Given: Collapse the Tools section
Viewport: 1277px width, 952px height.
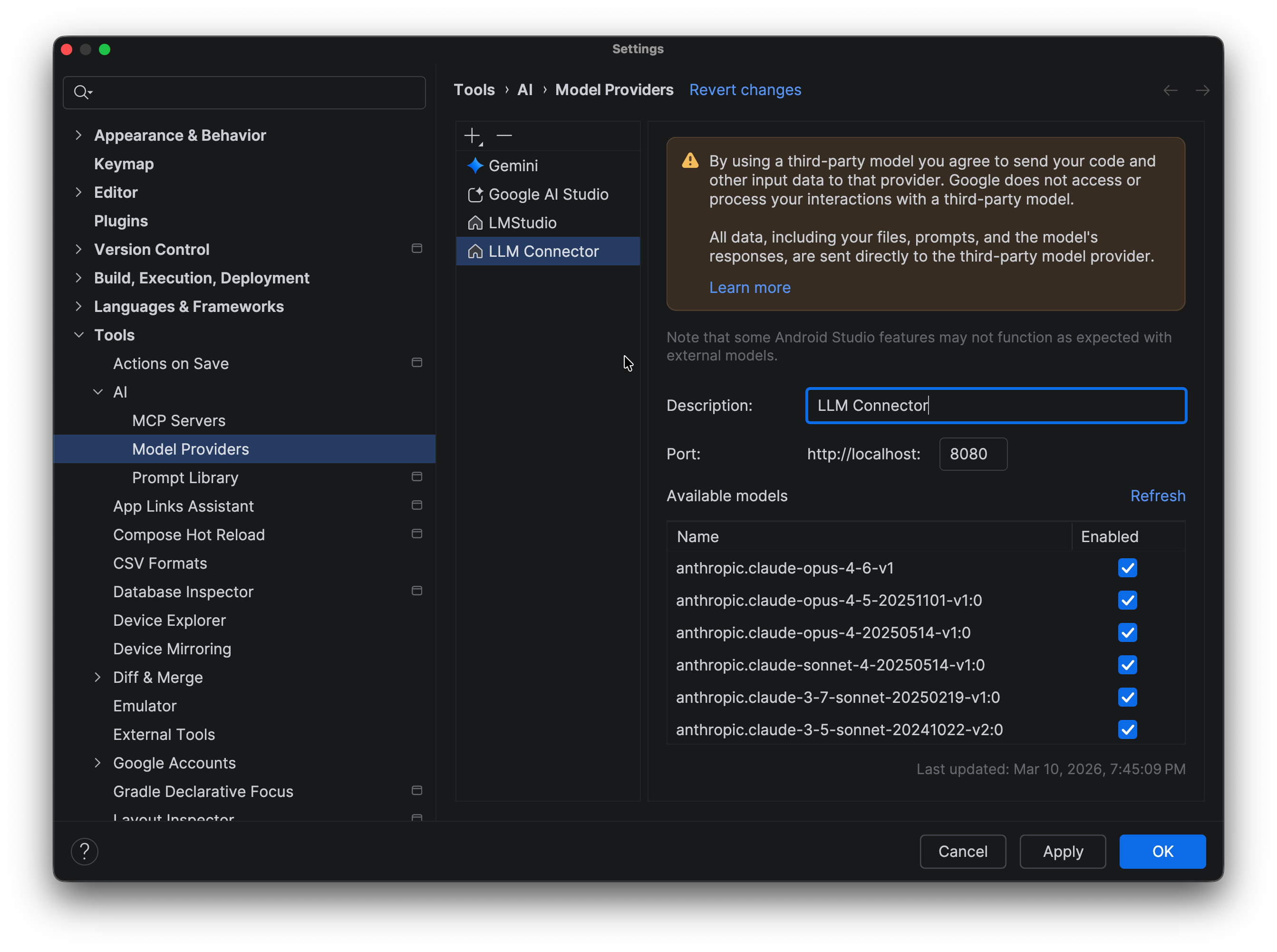Looking at the screenshot, I should (79, 335).
